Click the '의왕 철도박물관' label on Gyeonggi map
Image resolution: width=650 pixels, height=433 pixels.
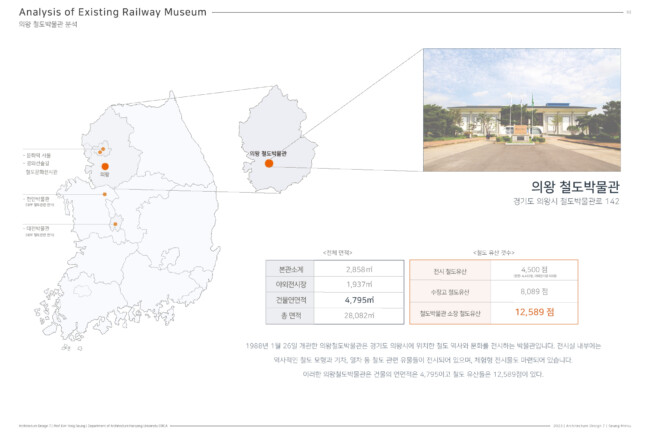(x=268, y=153)
